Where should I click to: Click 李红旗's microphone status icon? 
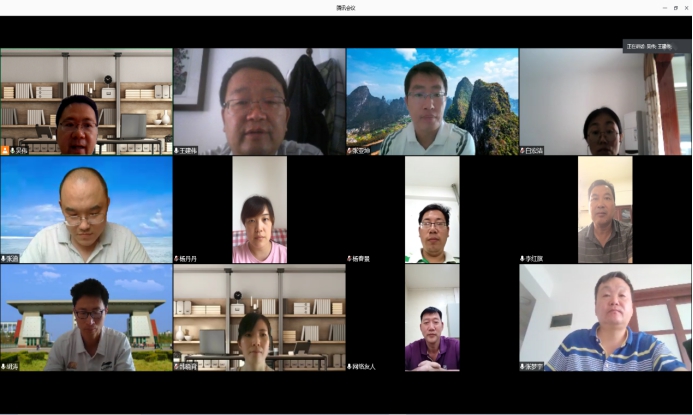523,258
